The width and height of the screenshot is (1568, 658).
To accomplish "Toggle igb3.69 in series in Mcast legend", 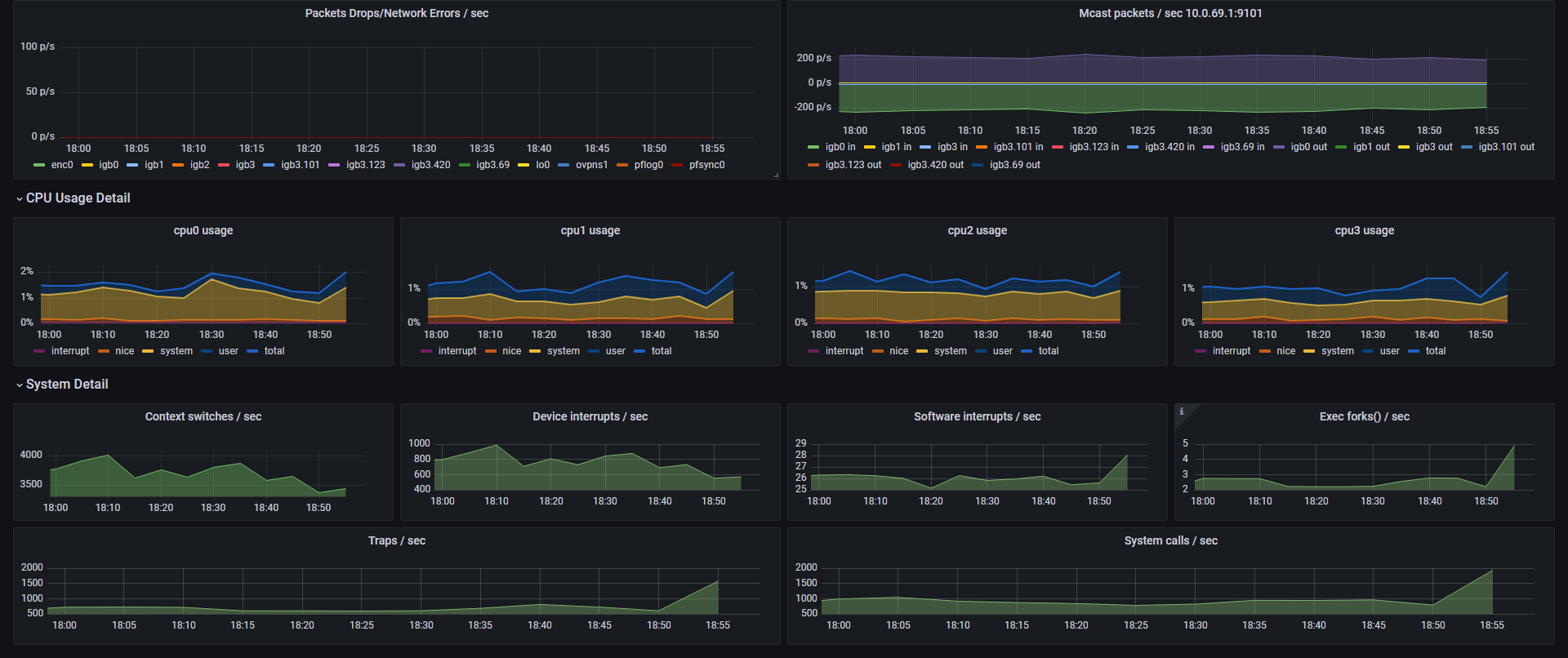I will (1243, 147).
